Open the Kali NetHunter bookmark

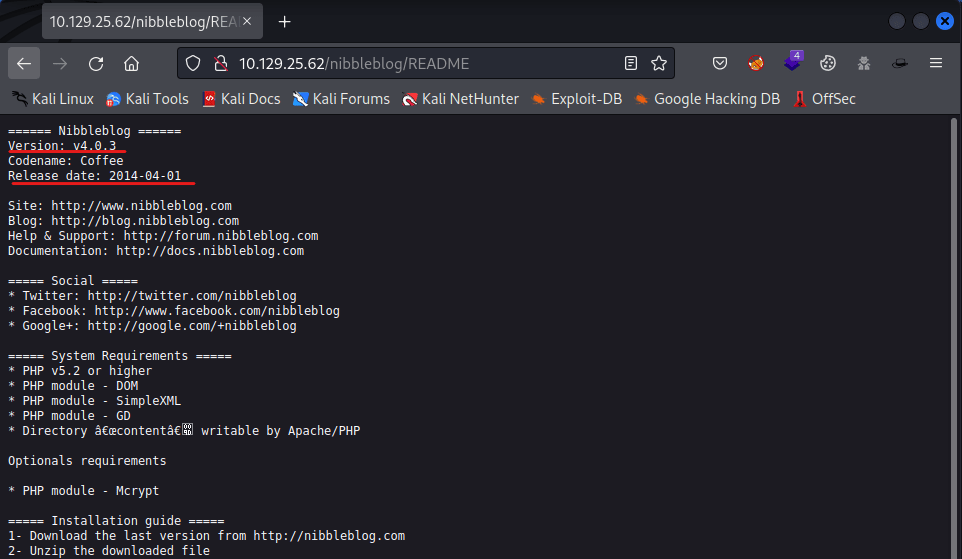pyautogui.click(x=460, y=99)
